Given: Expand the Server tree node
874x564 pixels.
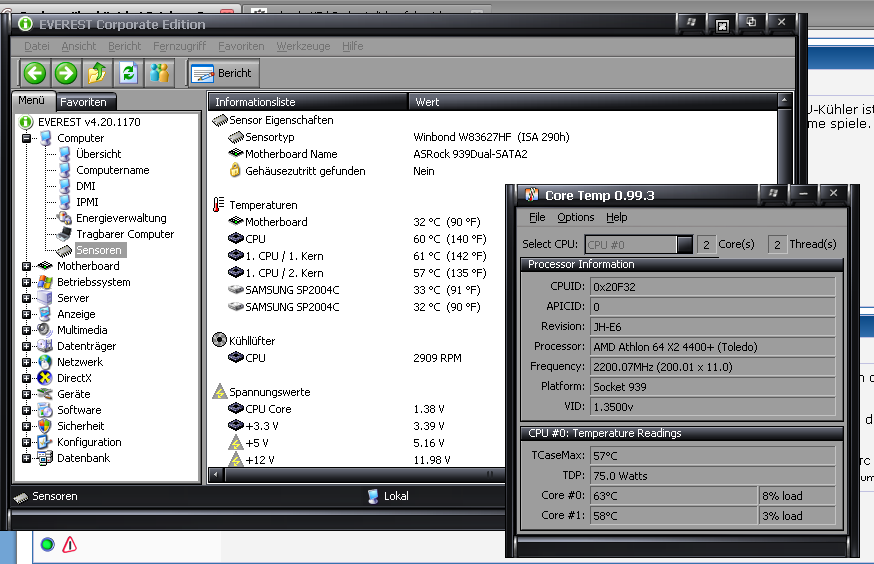Looking at the screenshot, I should pos(26,298).
